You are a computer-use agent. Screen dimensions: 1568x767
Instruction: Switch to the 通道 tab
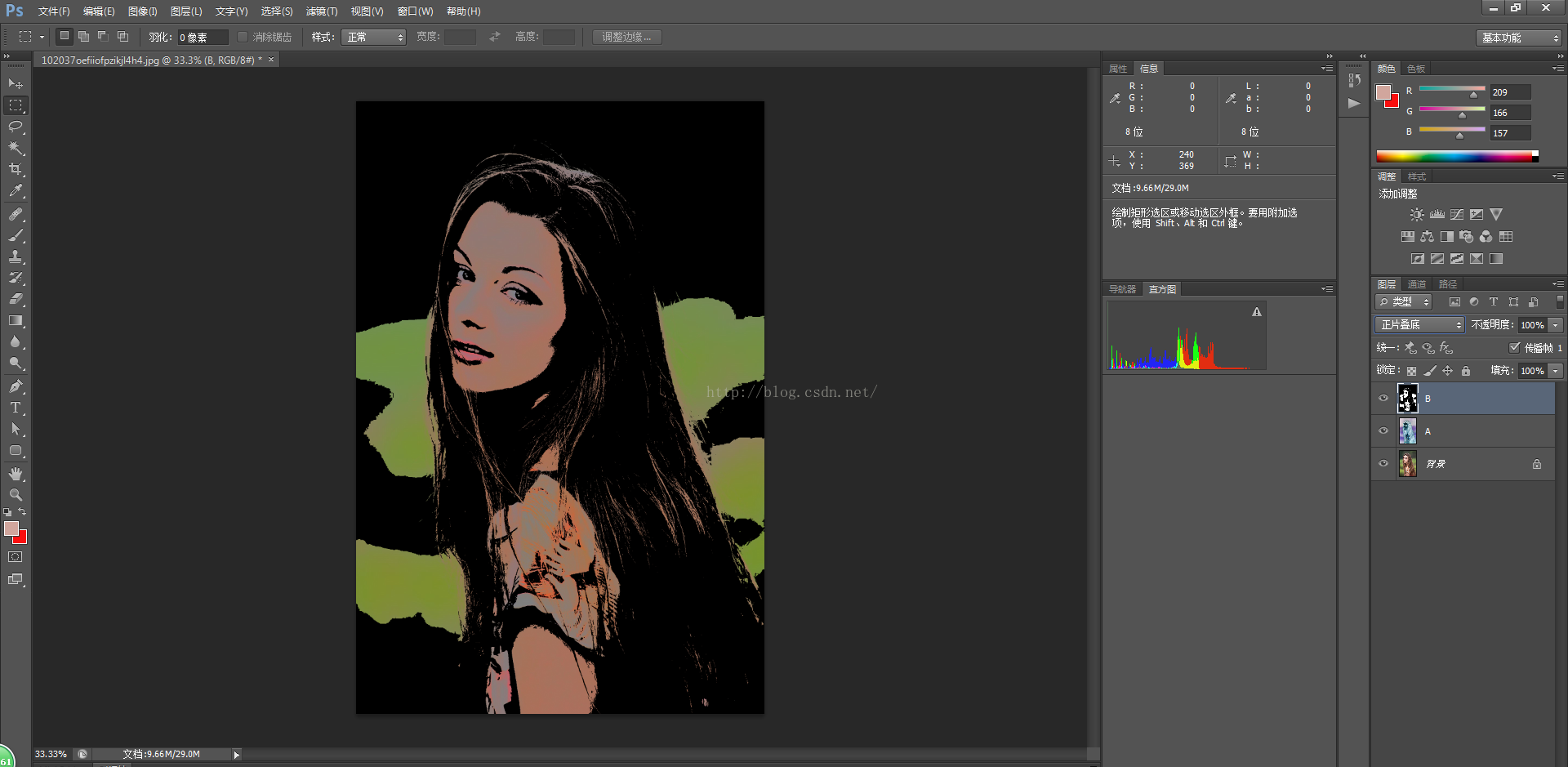[x=1417, y=284]
